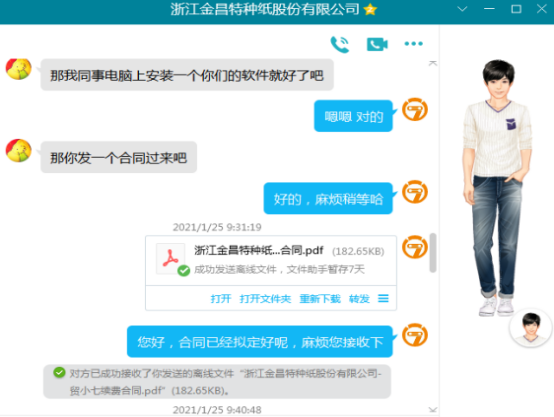Jump to top with chat scroll-up arrow
The image size is (554, 417).
(x=433, y=63)
